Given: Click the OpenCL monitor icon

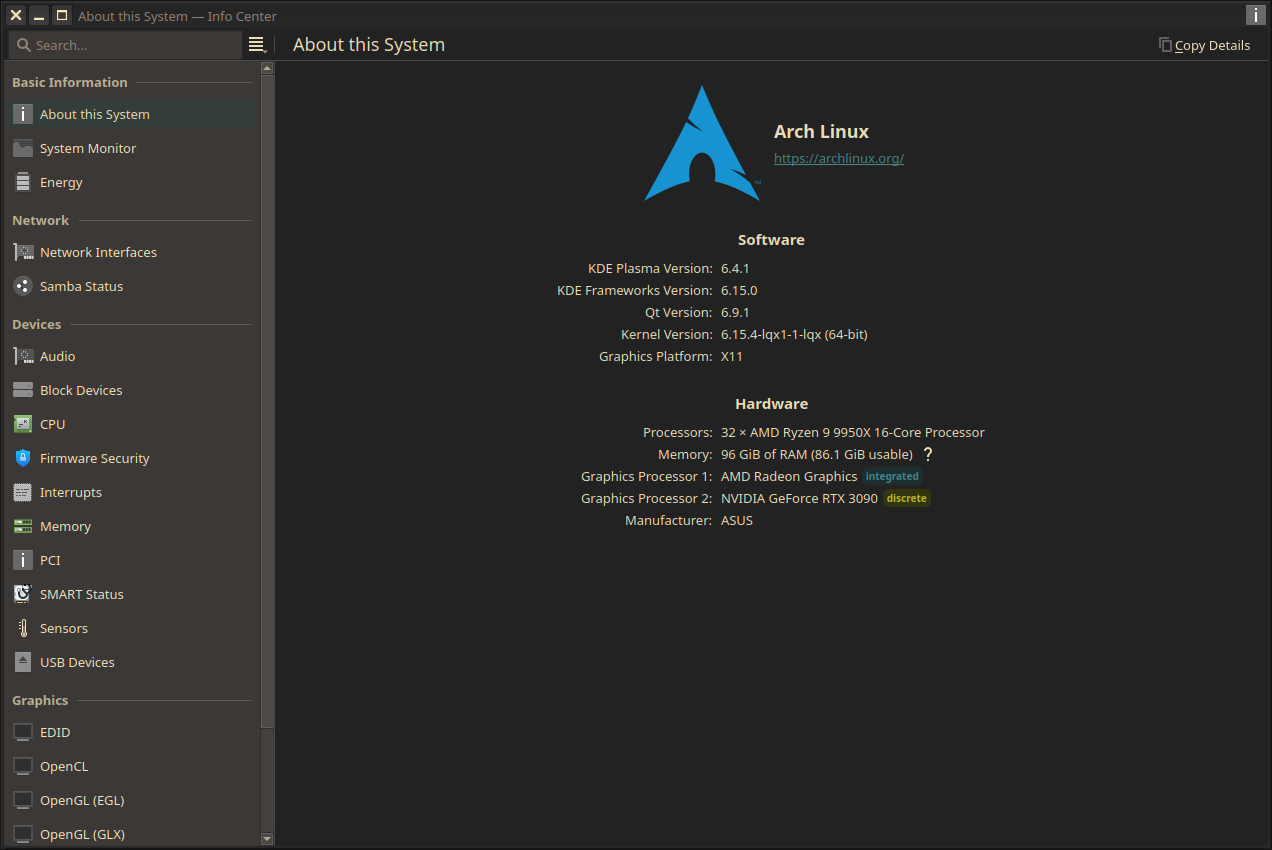Looking at the screenshot, I should point(23,766).
